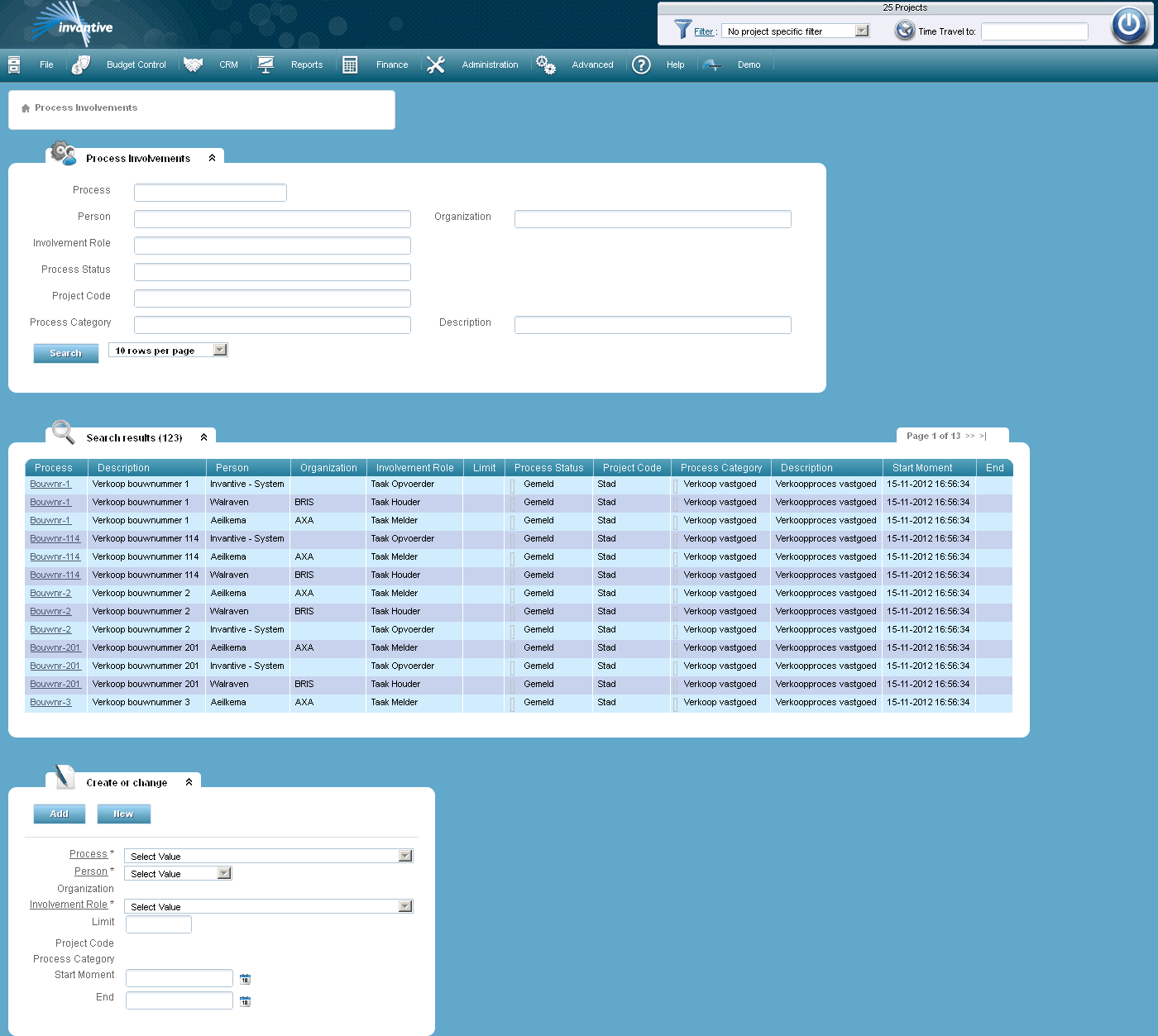Collapse the Process Involvements panel

pyautogui.click(x=213, y=156)
